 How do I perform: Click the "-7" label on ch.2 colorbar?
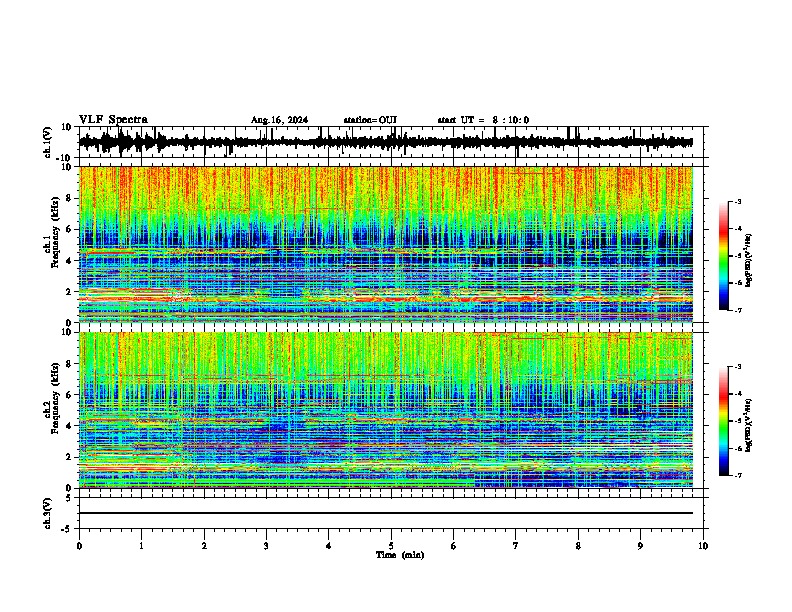click(x=738, y=475)
